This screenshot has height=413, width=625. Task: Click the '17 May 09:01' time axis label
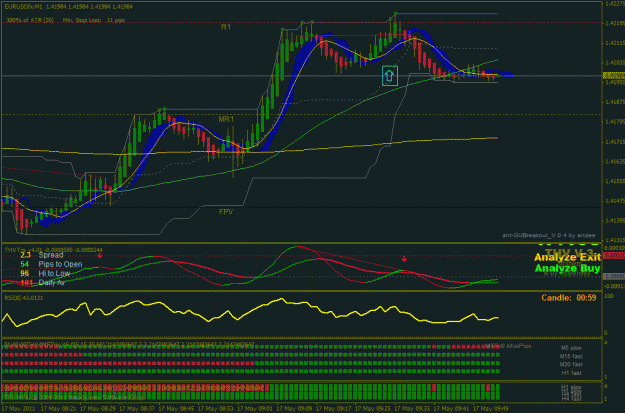pos(255,409)
